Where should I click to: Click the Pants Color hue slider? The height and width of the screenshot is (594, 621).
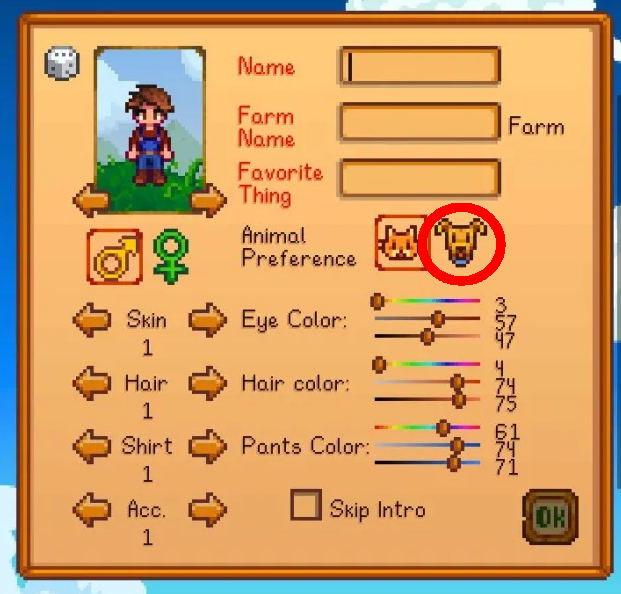coord(427,428)
